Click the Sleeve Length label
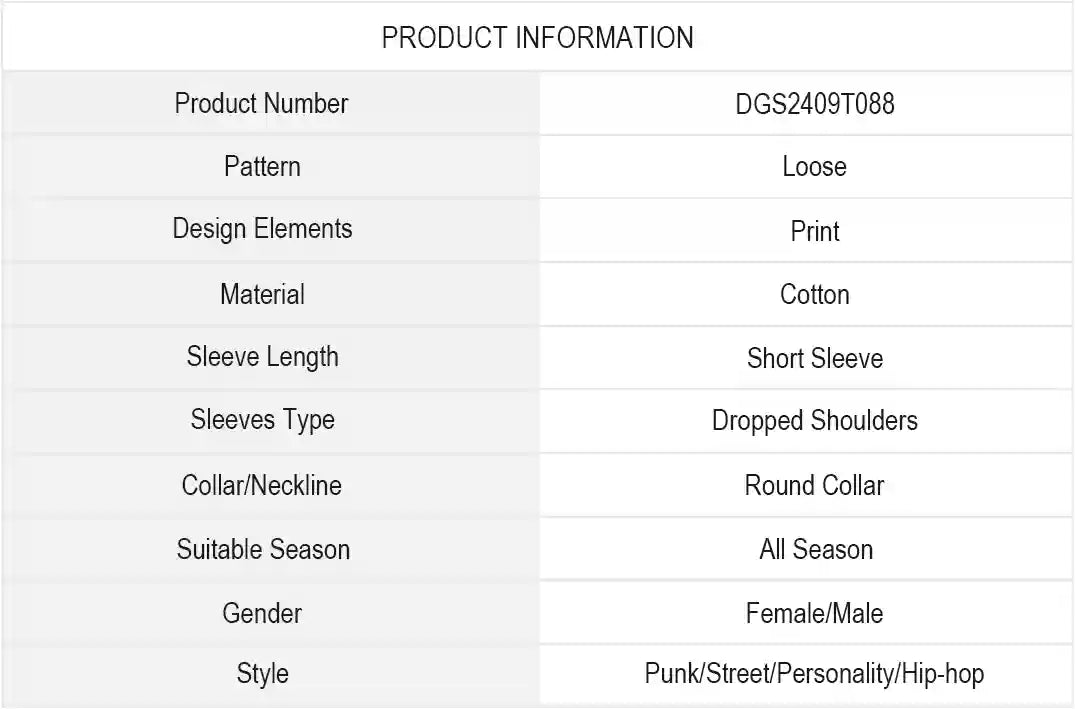The width and height of the screenshot is (1075, 709). pos(262,357)
